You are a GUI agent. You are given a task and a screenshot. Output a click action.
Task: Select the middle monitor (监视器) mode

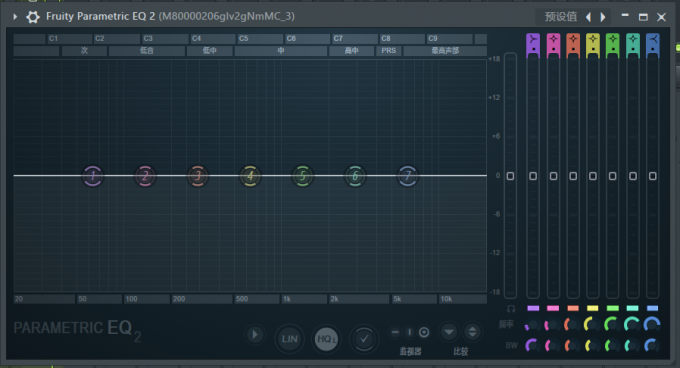pos(409,332)
